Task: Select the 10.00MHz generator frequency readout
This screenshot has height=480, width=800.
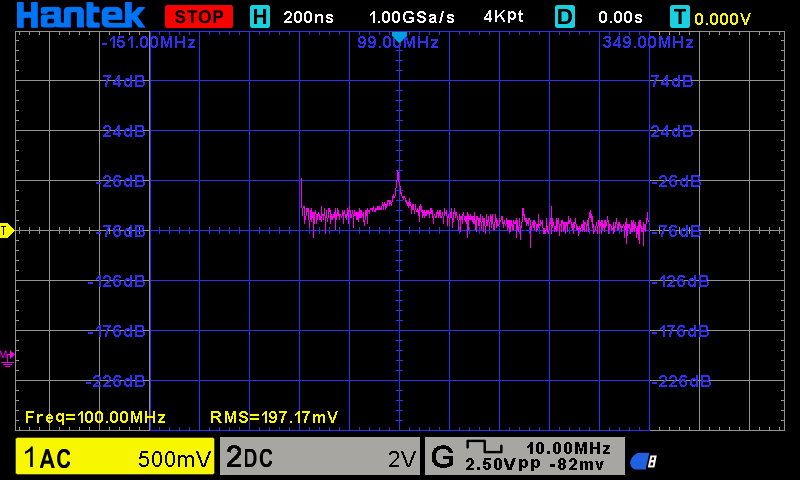Action: (x=567, y=447)
